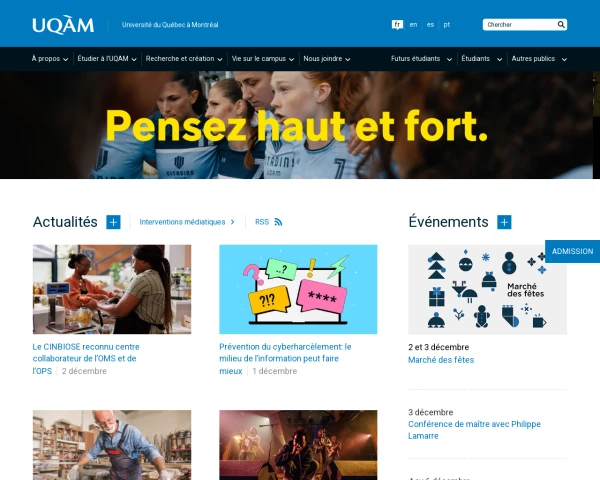Expand the À propos menu
Image resolution: width=600 pixels, height=480 pixels.
[50, 59]
